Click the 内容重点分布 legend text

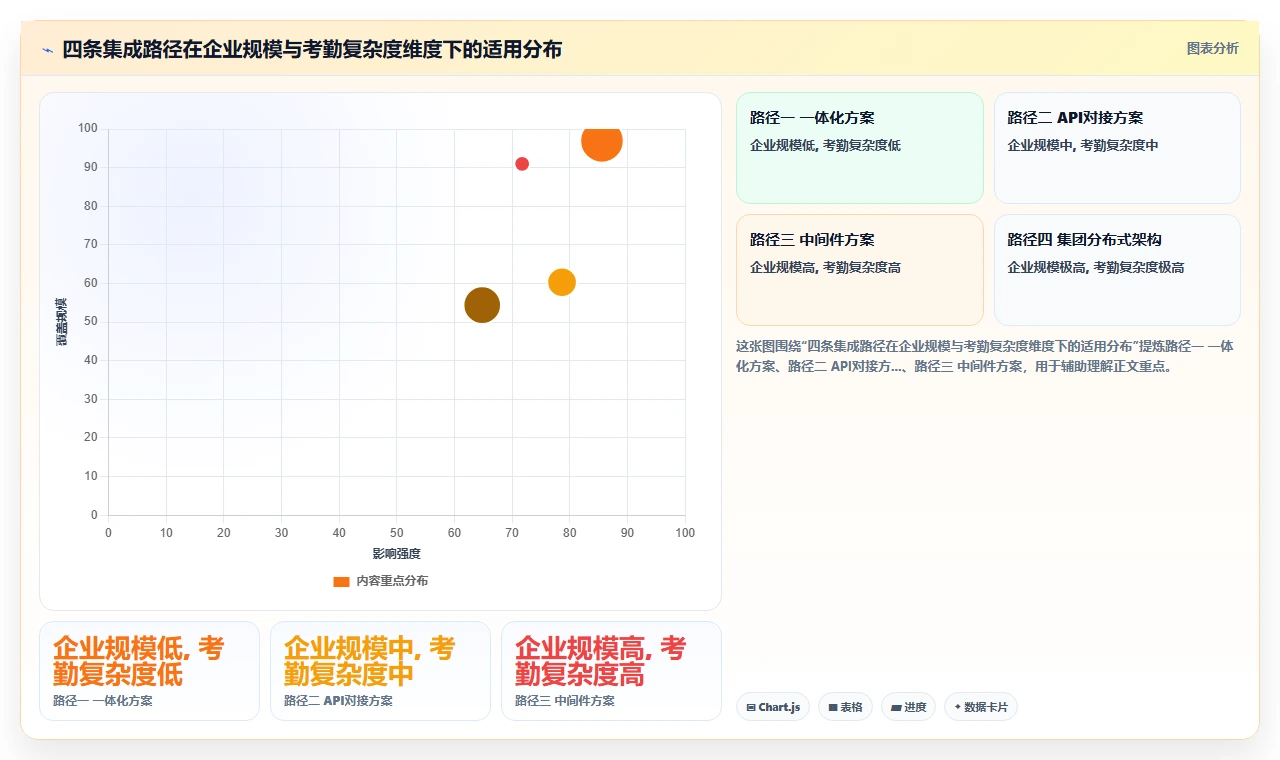392,581
